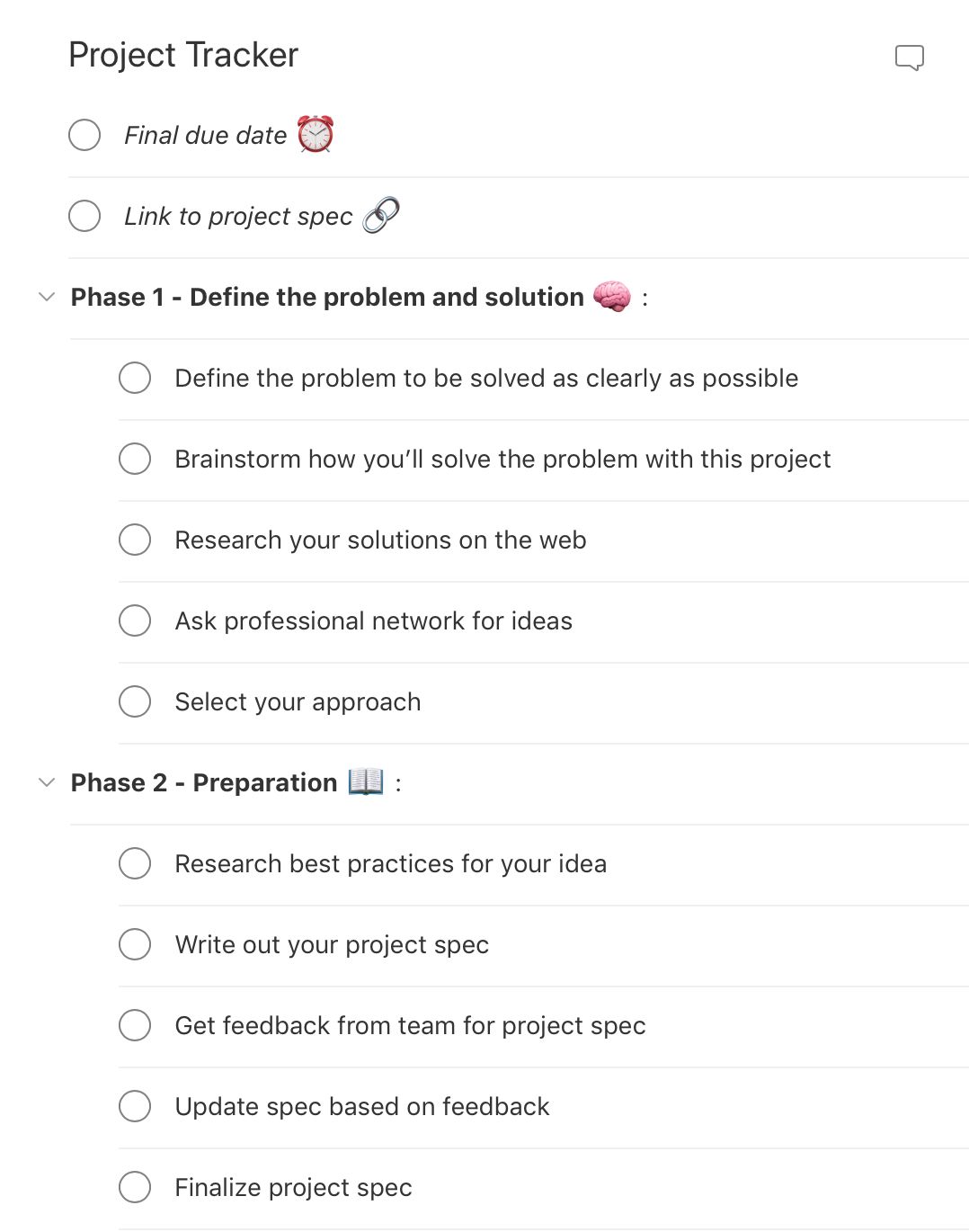Select the Project Tracker title
This screenshot has width=969, height=1232.
(x=183, y=55)
